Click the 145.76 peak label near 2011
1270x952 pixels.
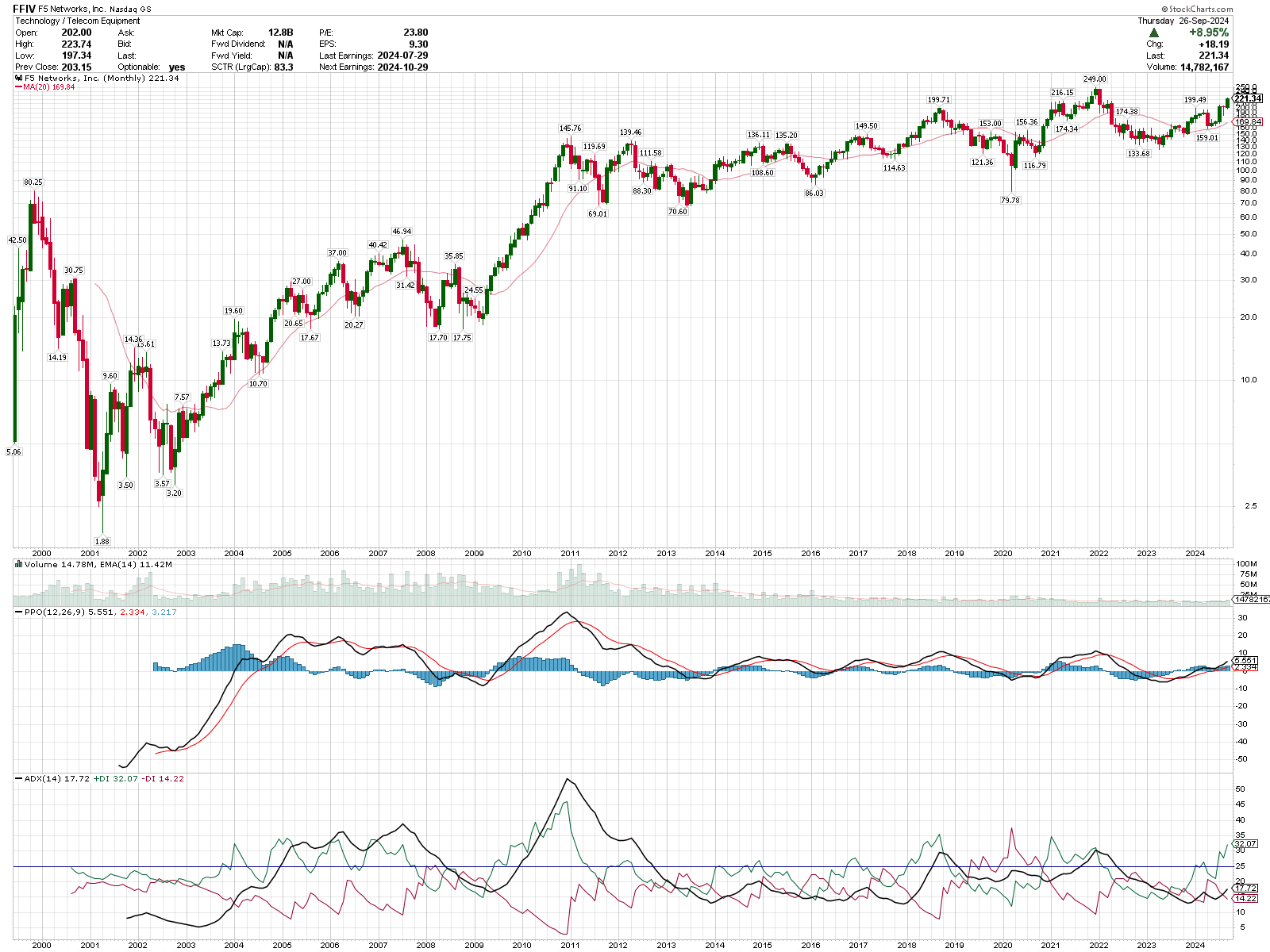570,129
